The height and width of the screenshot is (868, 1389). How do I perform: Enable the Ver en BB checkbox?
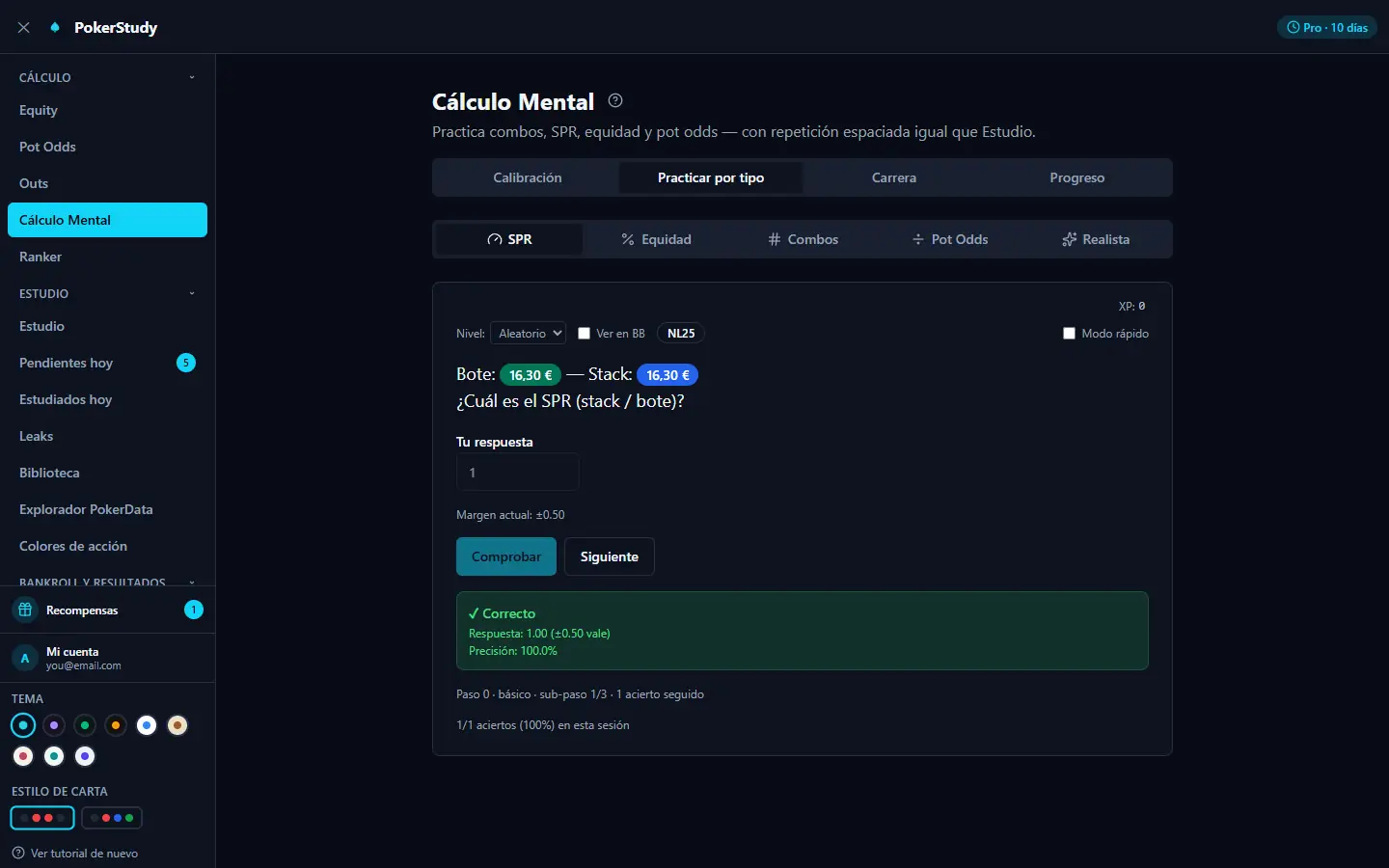click(584, 334)
